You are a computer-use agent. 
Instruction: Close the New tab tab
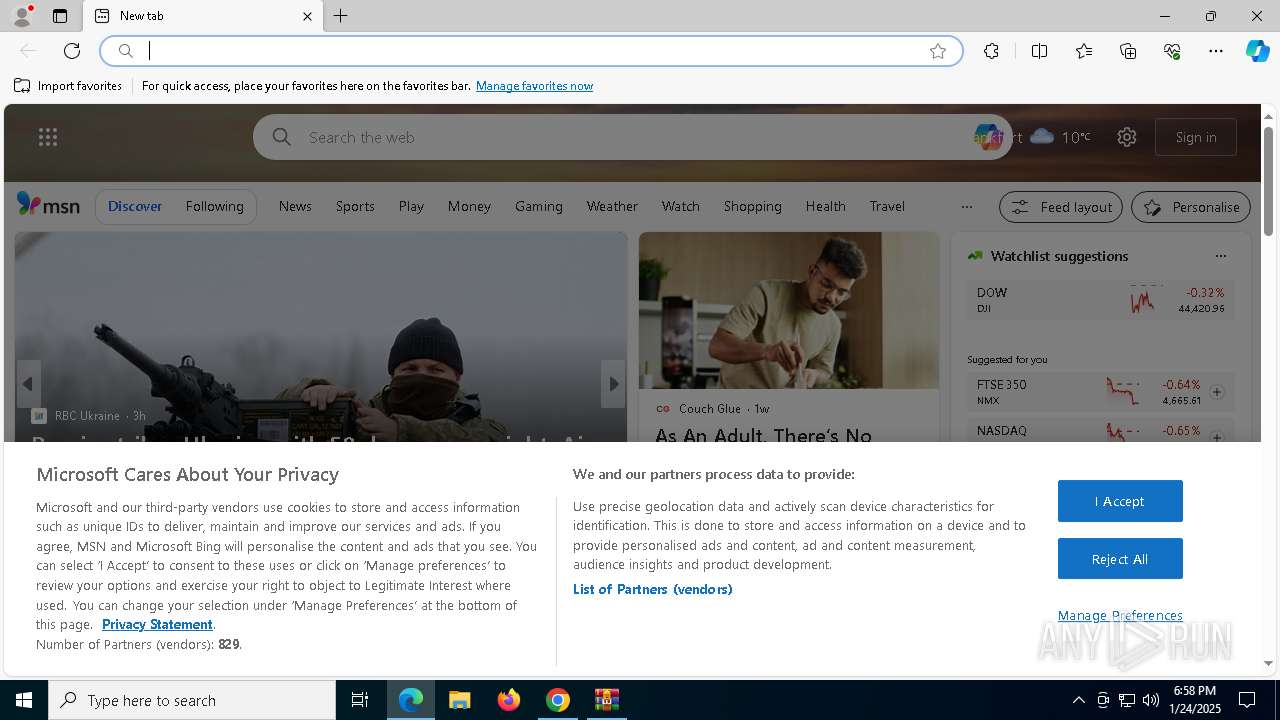pos(307,16)
